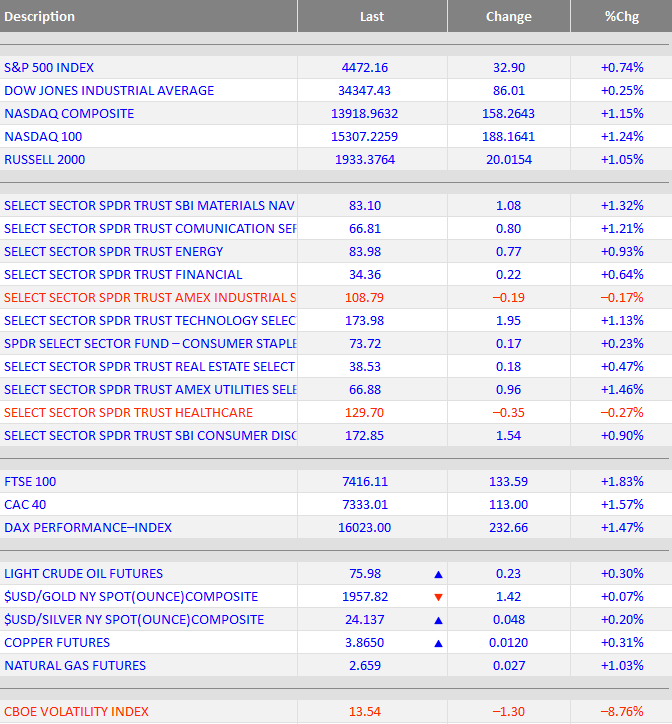Screen dimensions: 672x724
Task: Open the CONSUMER STAPLE sector fund row
Action: tap(336, 344)
